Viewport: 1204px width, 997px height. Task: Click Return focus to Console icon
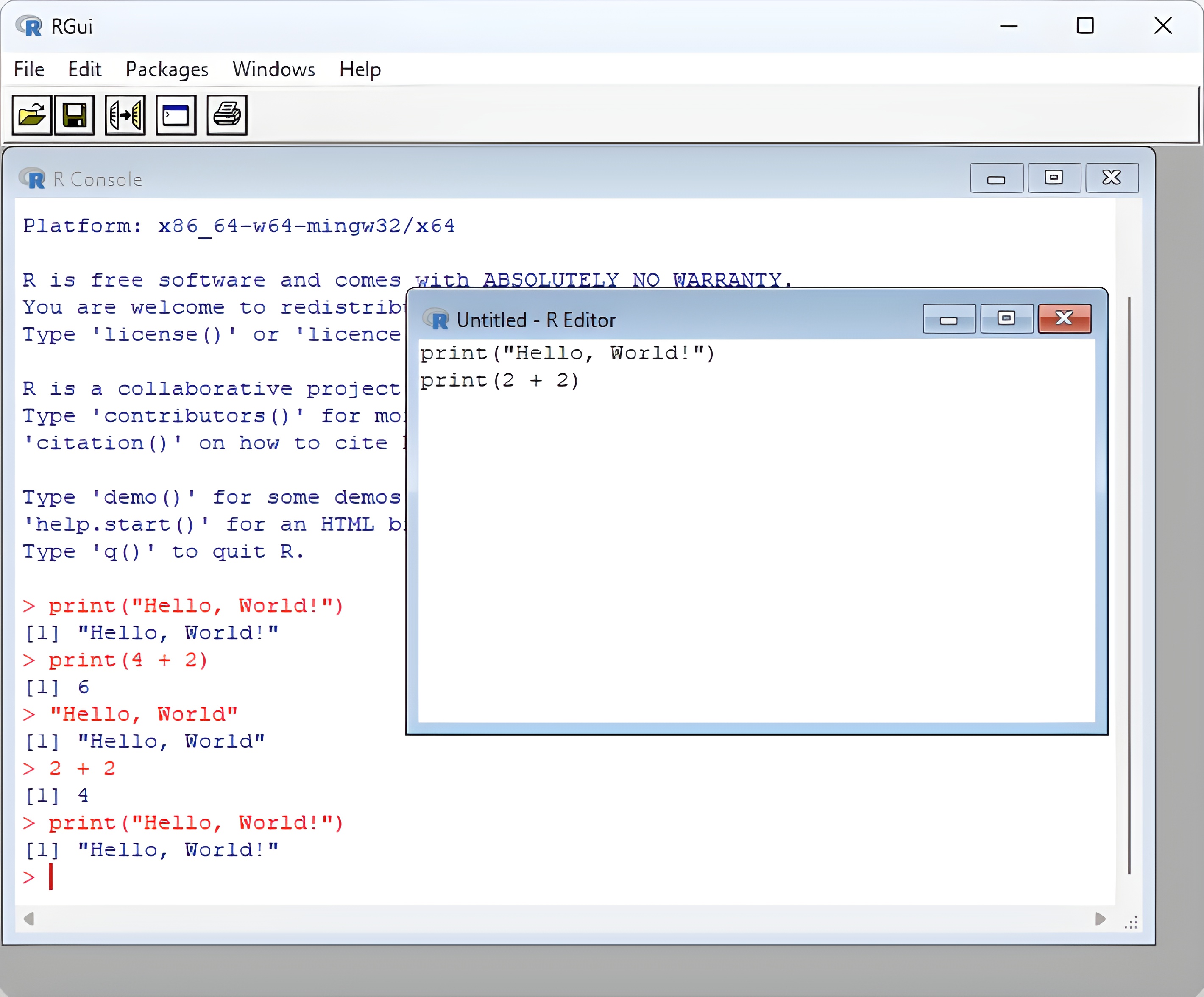tap(176, 115)
